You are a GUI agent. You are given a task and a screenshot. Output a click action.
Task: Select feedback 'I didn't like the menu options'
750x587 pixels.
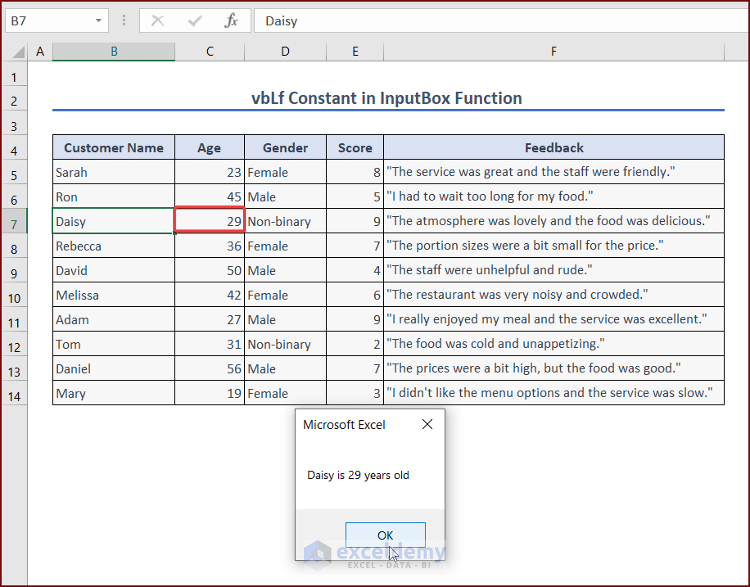click(x=554, y=393)
